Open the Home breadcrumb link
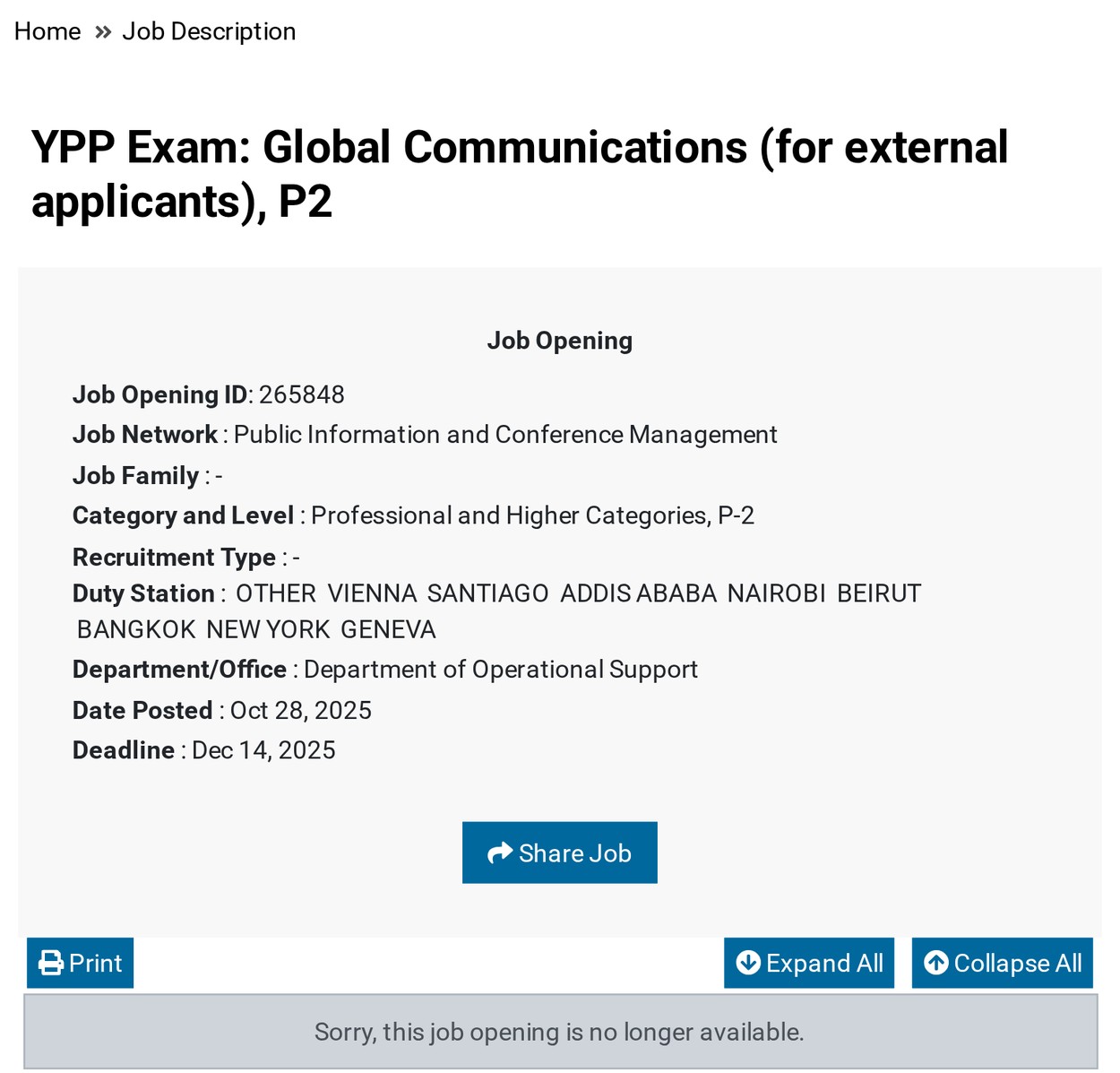1120x1073 pixels. [47, 31]
